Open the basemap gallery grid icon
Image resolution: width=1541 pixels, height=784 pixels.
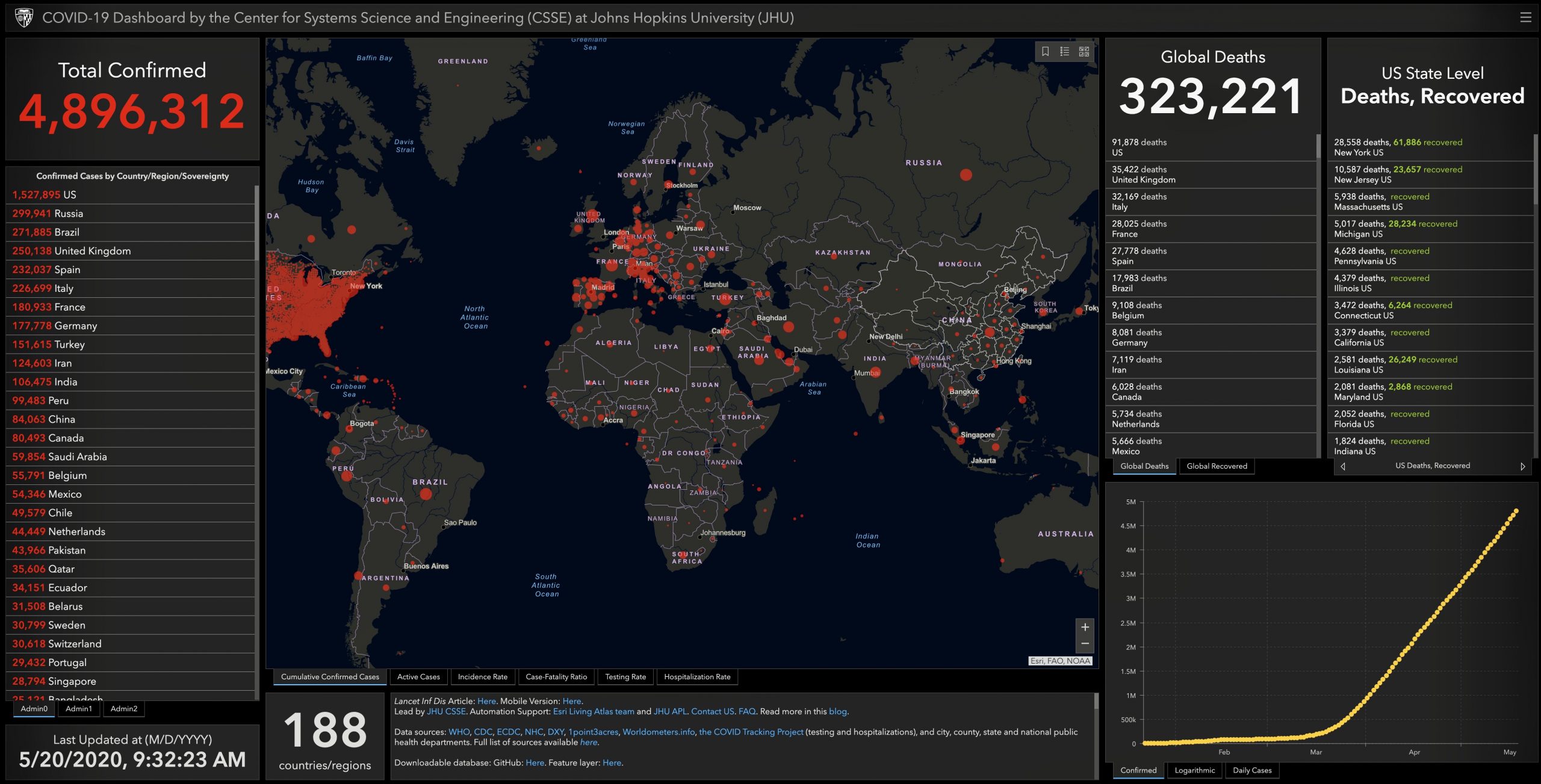pyautogui.click(x=1084, y=52)
